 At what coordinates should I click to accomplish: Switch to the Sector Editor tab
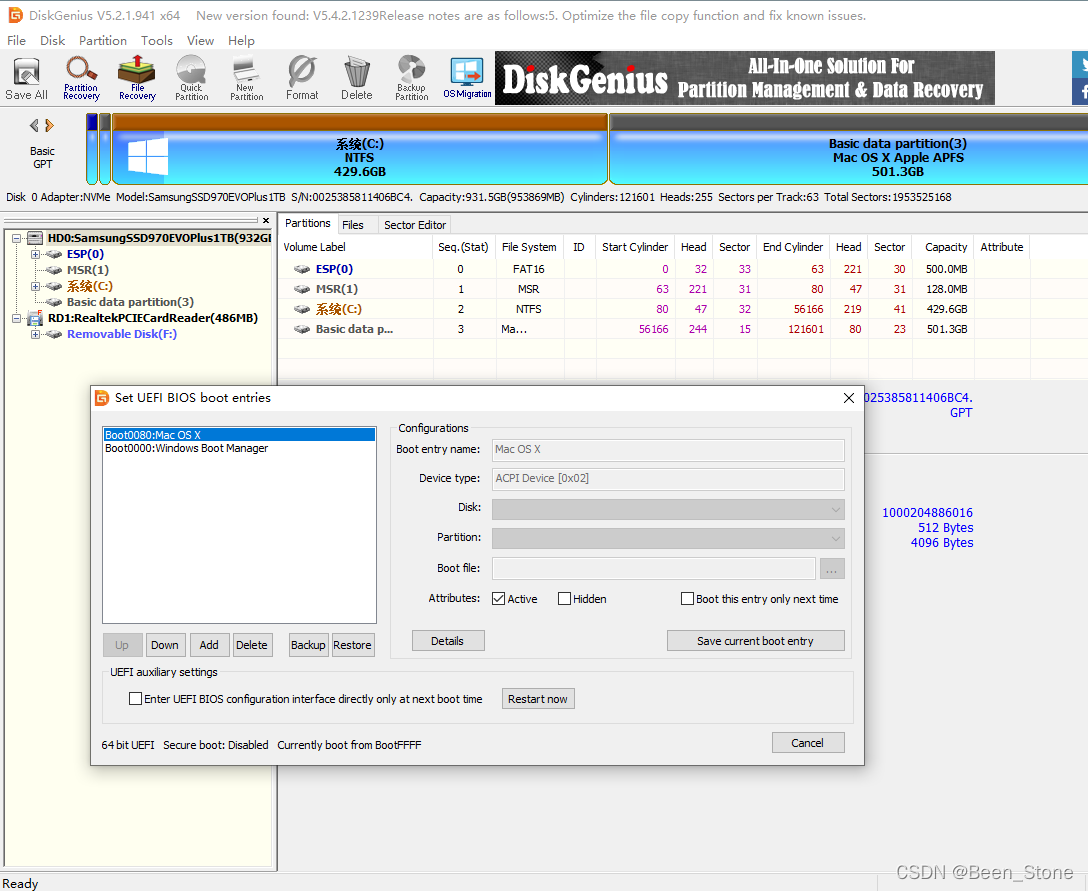click(x=415, y=225)
